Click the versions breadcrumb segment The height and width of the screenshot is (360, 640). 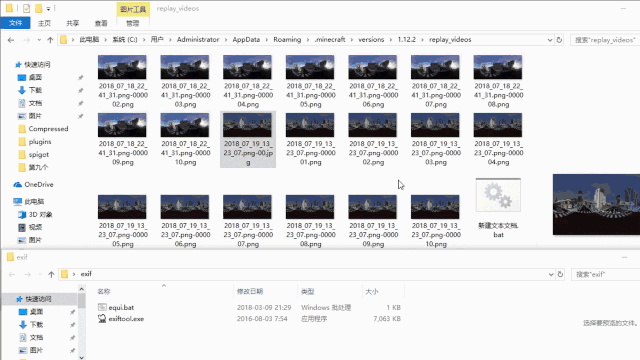(x=371, y=40)
